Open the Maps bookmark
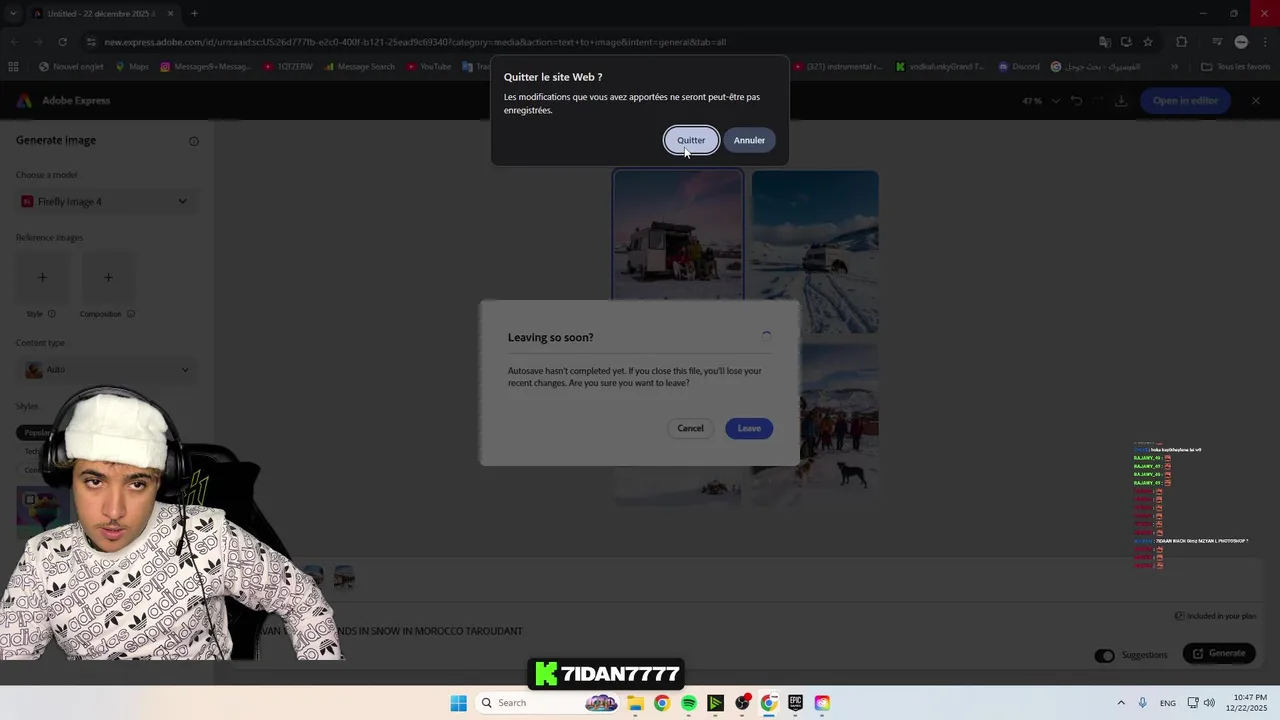The width and height of the screenshot is (1280, 720). [132, 67]
